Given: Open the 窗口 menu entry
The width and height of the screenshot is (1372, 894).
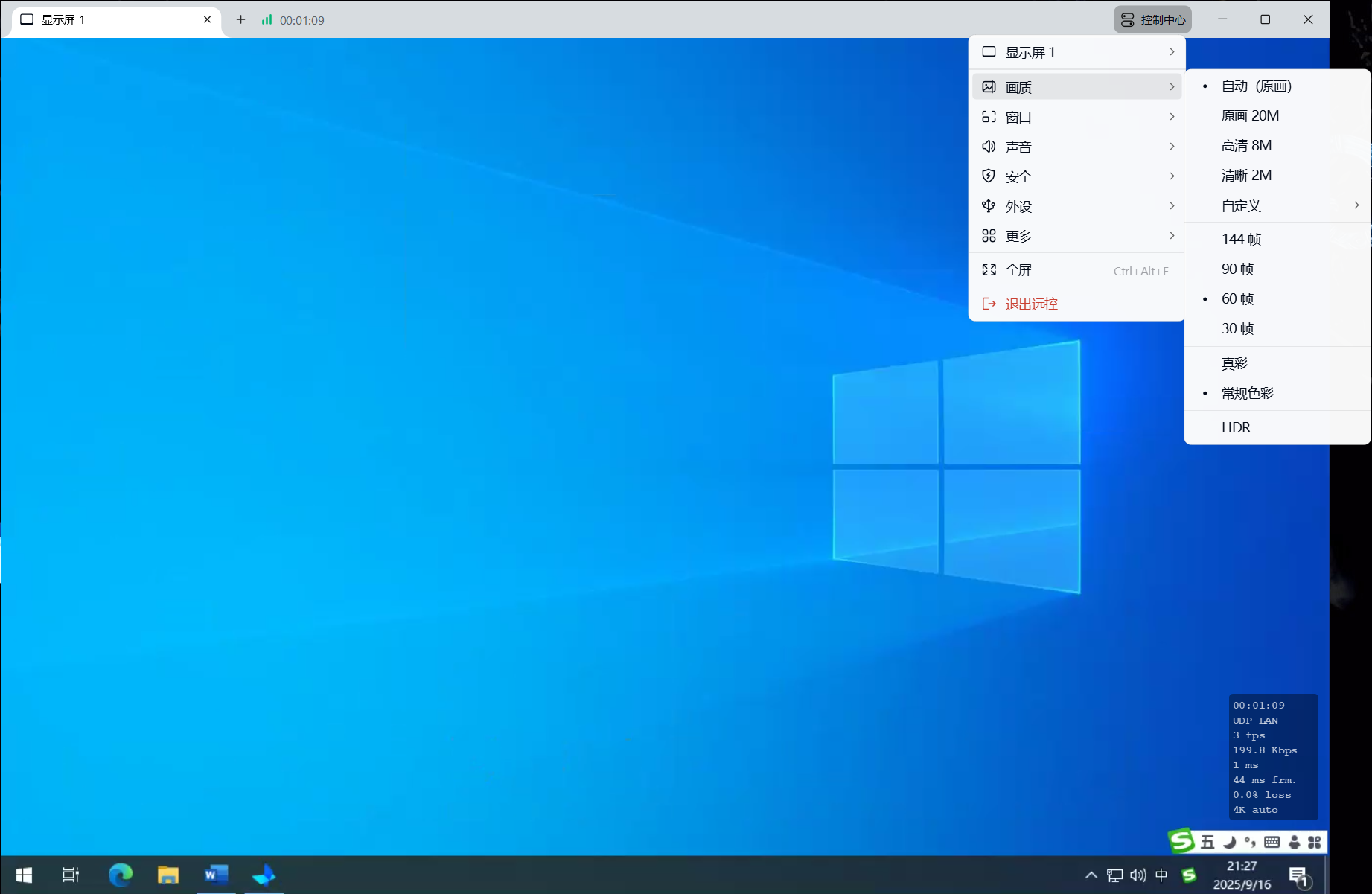Looking at the screenshot, I should 1076,117.
